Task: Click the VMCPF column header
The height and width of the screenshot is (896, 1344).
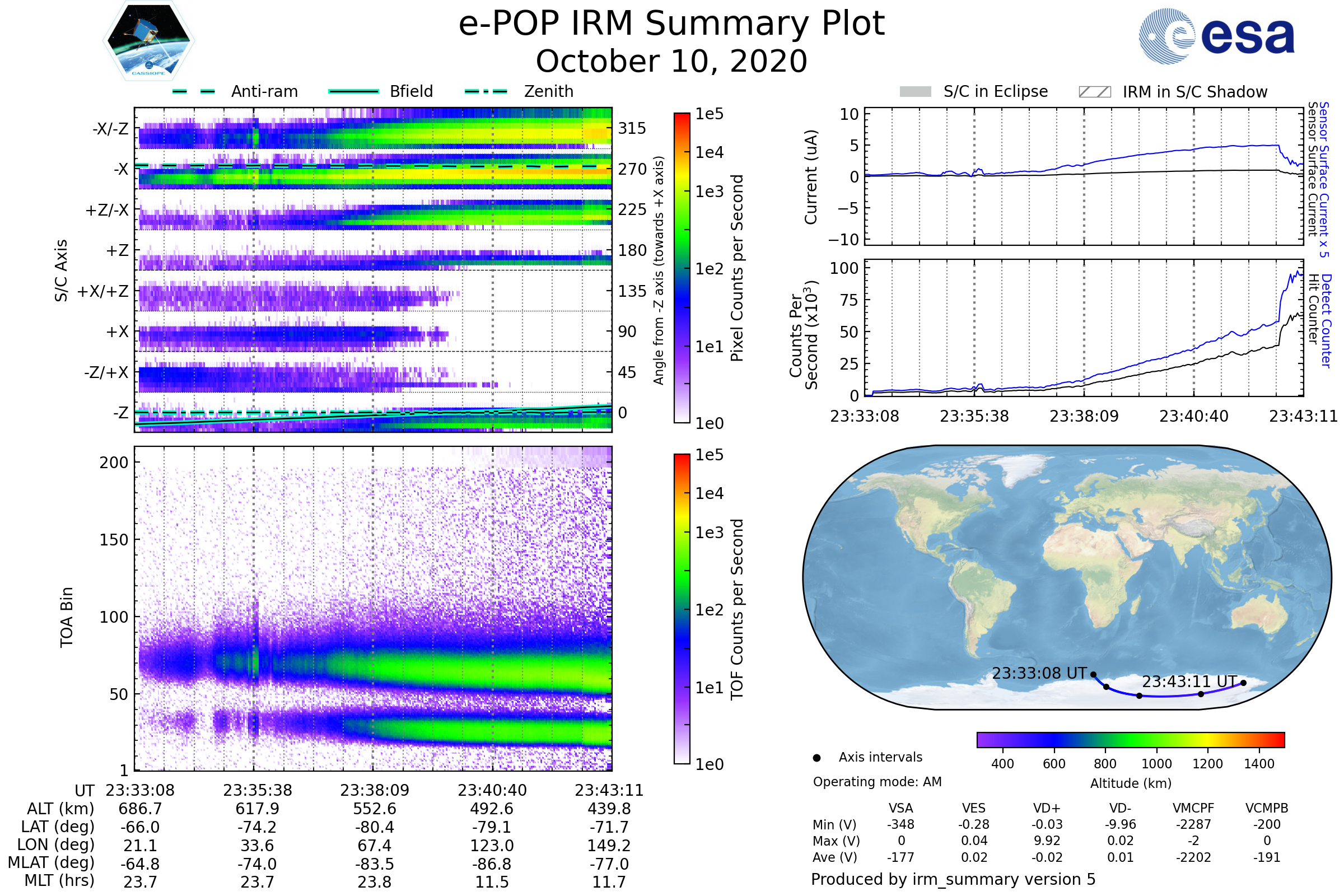Action: [1193, 808]
